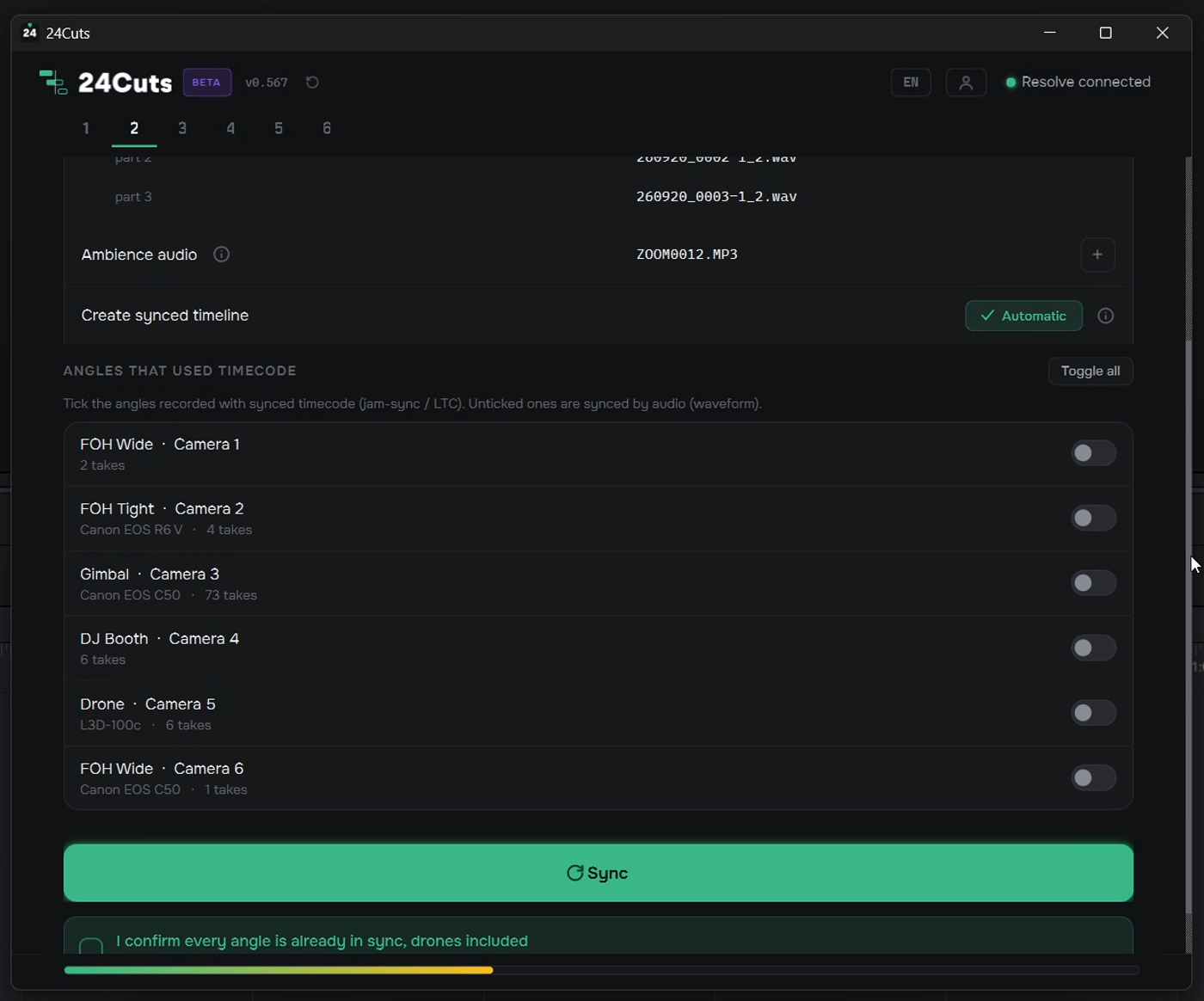Click the 24Cuts logo icon

click(x=53, y=83)
